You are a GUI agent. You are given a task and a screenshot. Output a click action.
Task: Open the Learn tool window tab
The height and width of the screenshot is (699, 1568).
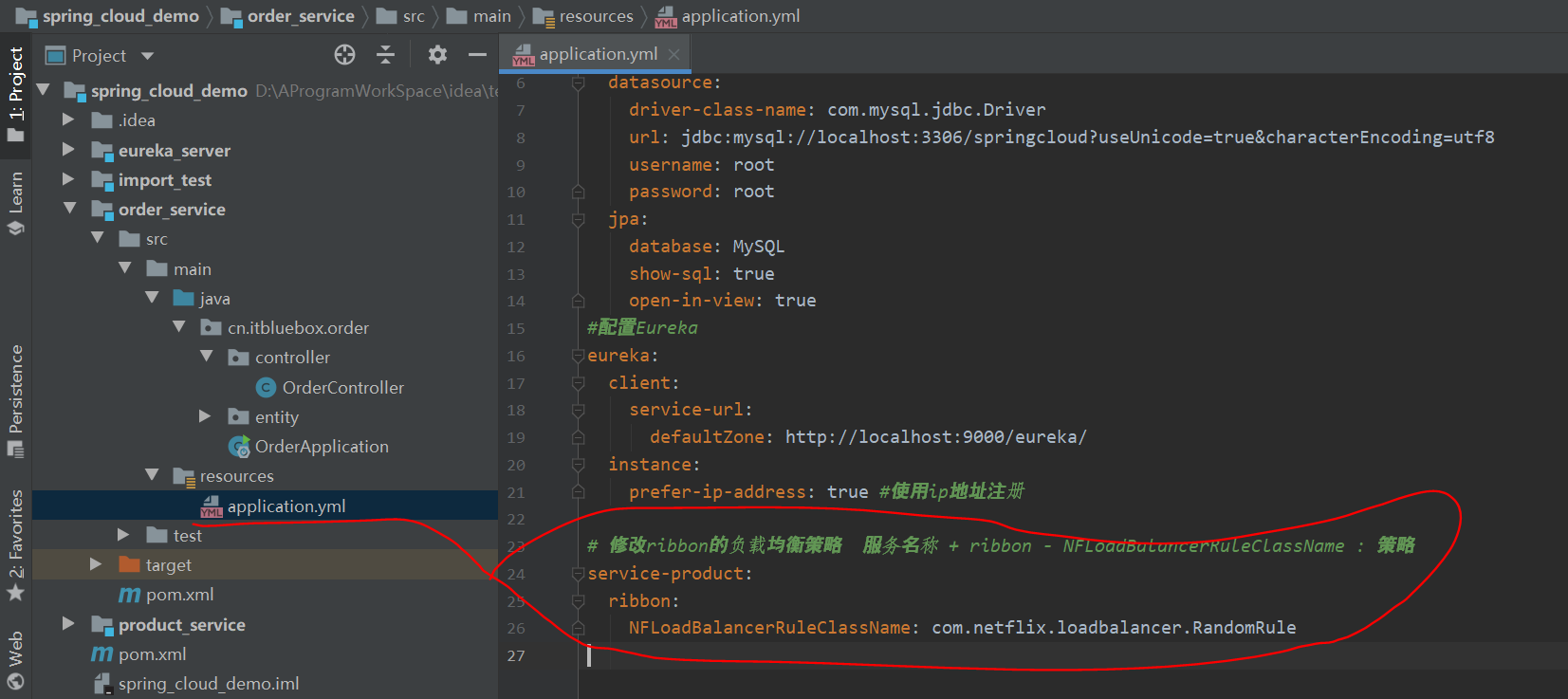point(16,203)
